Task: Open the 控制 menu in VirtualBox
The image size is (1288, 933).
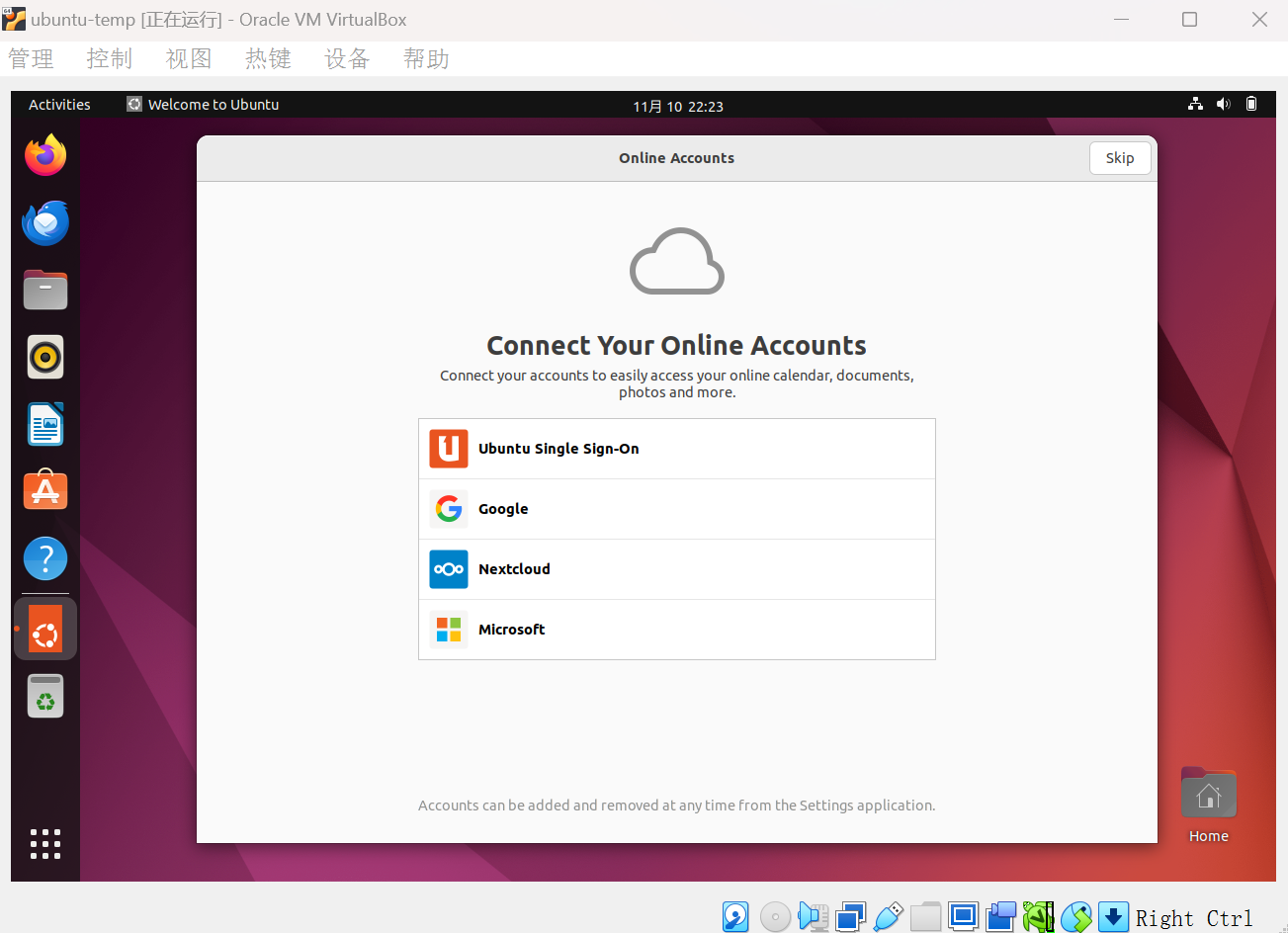Action: click(110, 59)
